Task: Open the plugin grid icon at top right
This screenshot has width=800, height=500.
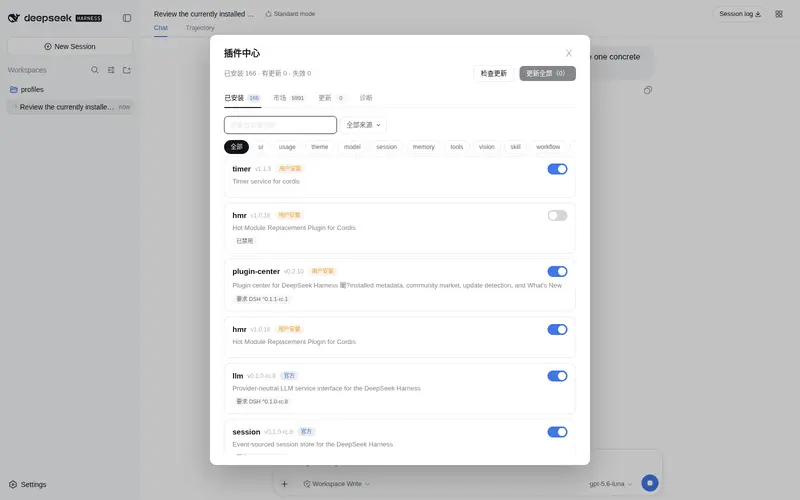Action: coord(779,14)
